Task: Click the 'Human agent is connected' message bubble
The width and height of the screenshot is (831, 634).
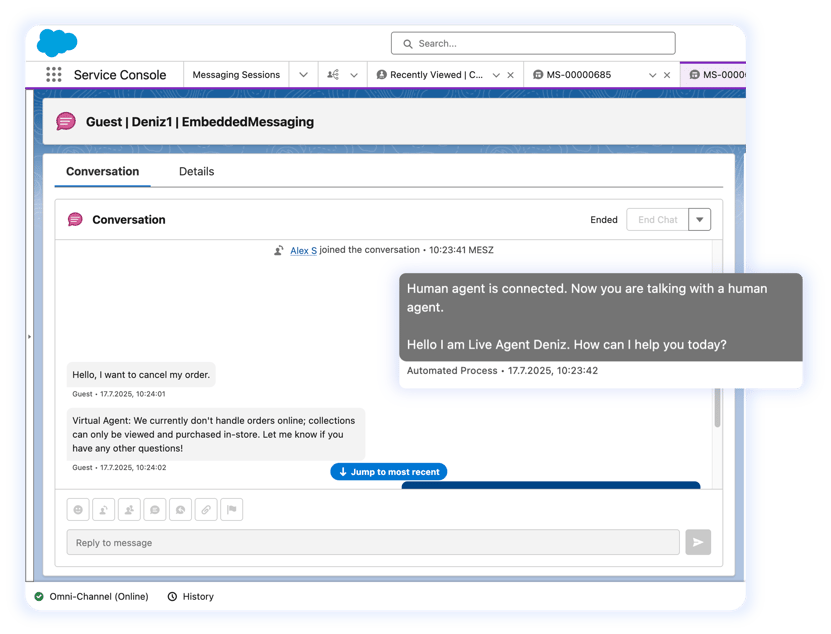Action: point(600,316)
